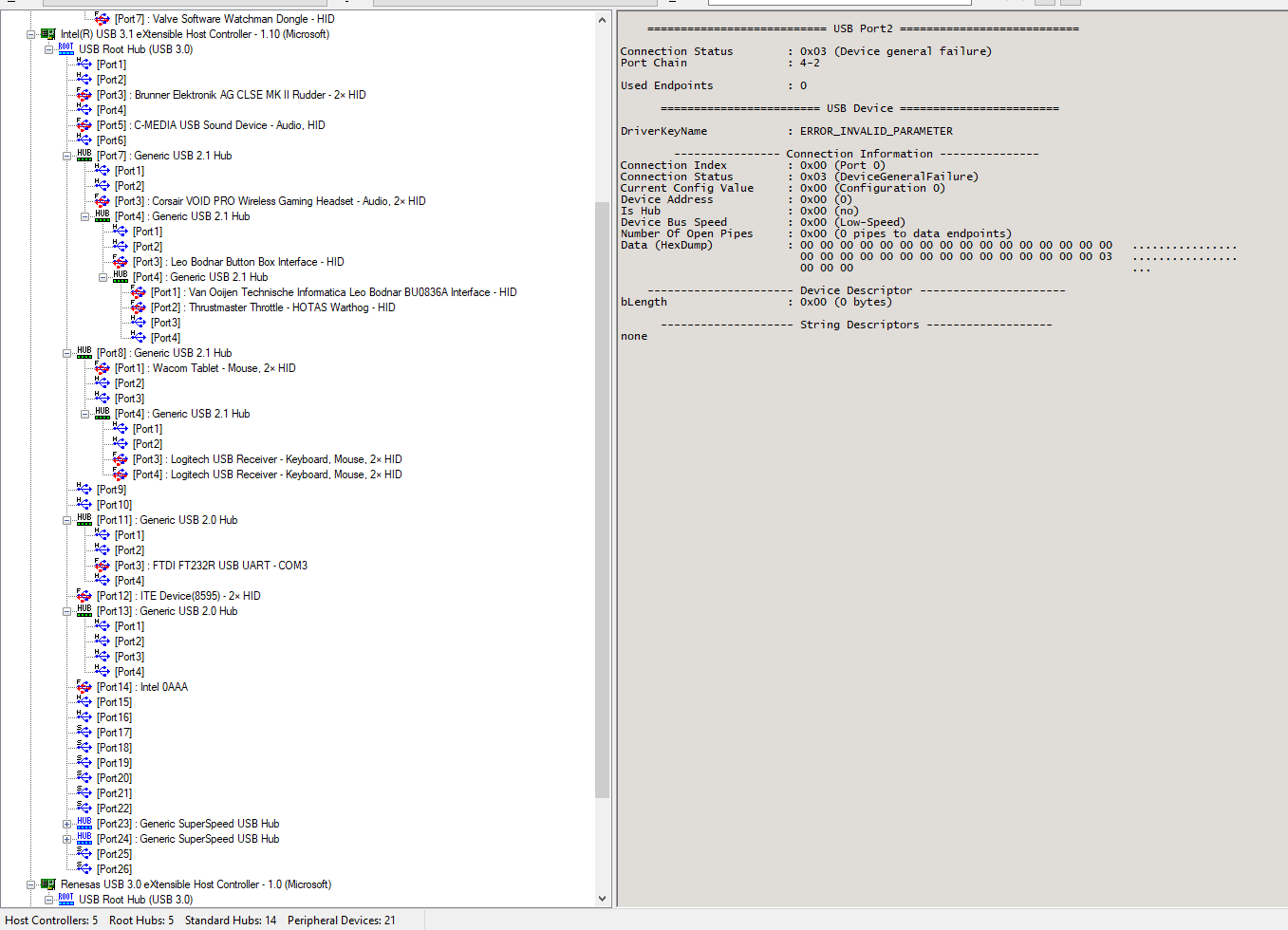Click the SuperSpeed port icon of Port26
Image resolution: width=1288 pixels, height=930 pixels.
84,869
